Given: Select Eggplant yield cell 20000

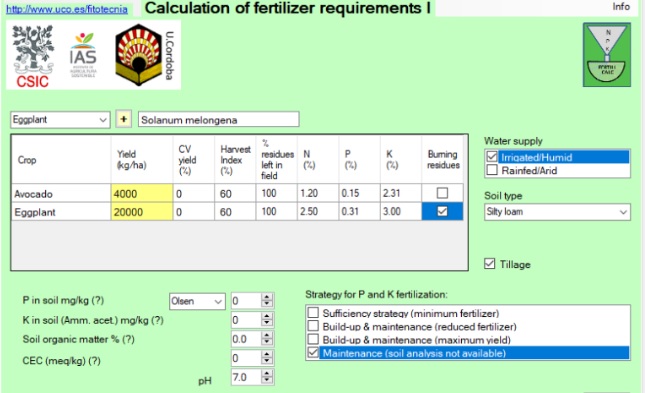Looking at the screenshot, I should pyautogui.click(x=142, y=212).
